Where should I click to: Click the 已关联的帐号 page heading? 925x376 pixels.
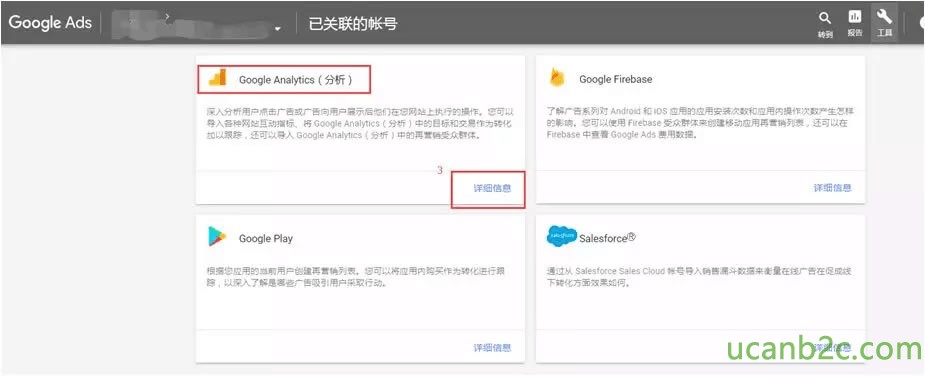(x=353, y=24)
